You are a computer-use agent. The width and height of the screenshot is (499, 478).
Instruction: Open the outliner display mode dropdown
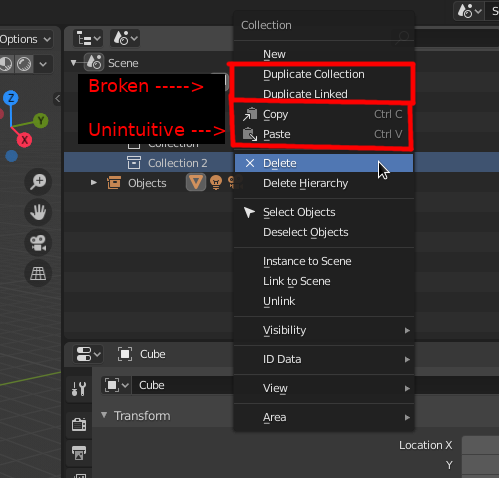[88, 39]
